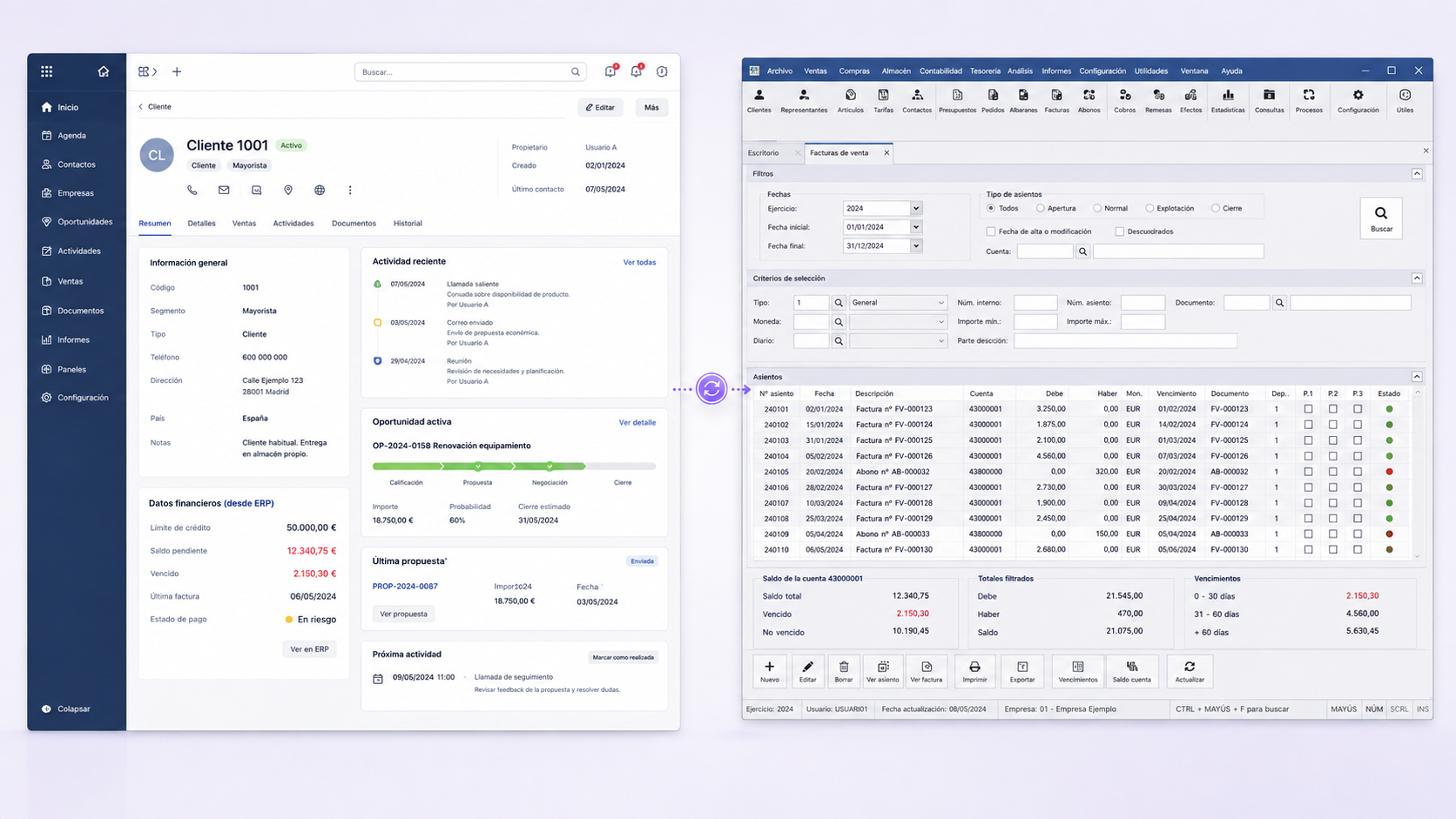Viewport: 1456px width, 819px height.
Task: Click the Exportar icon in bottom toolbar
Action: pos(1022,671)
